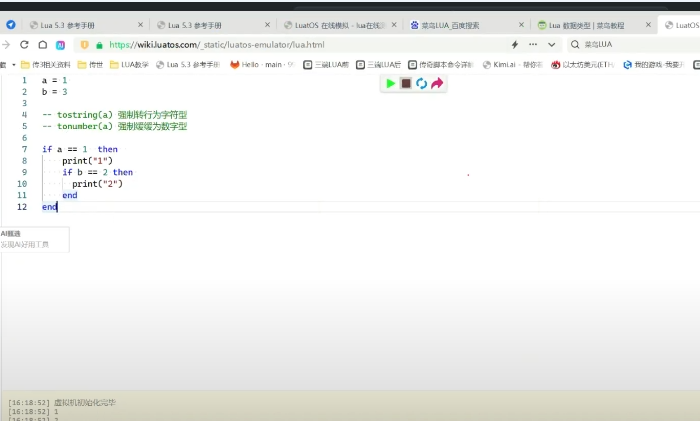Click the AI甄选 tools popup
This screenshot has width=700, height=421.
[34, 238]
